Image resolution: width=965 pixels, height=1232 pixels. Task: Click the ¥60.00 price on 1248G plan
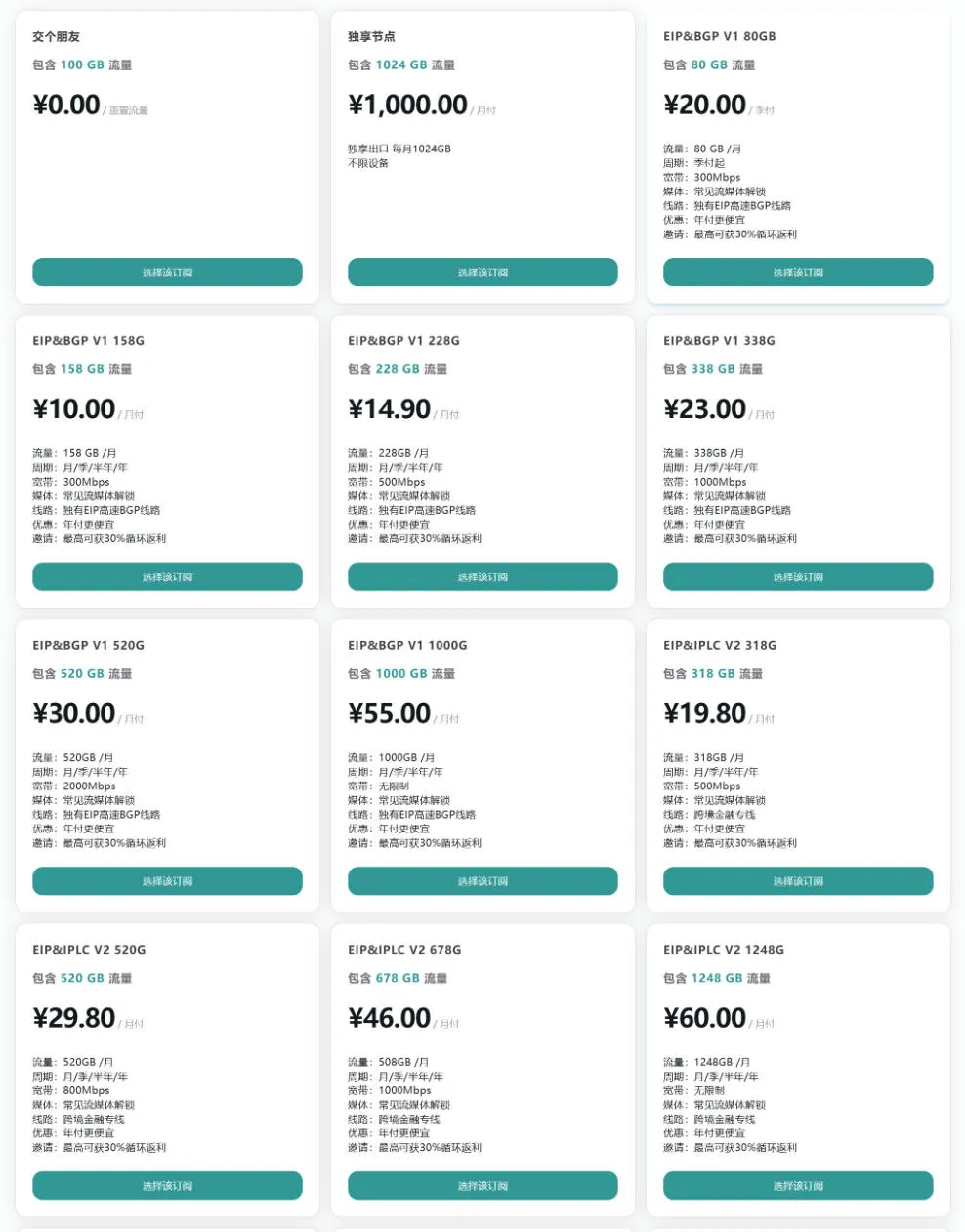(x=704, y=1018)
